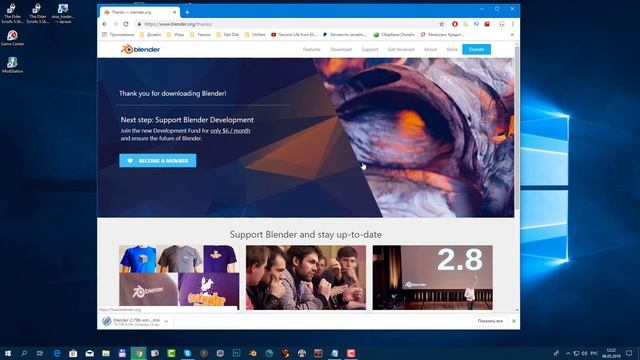Show hidden system tray icons
Viewport: 640px width, 360px height.
pyautogui.click(x=568, y=353)
